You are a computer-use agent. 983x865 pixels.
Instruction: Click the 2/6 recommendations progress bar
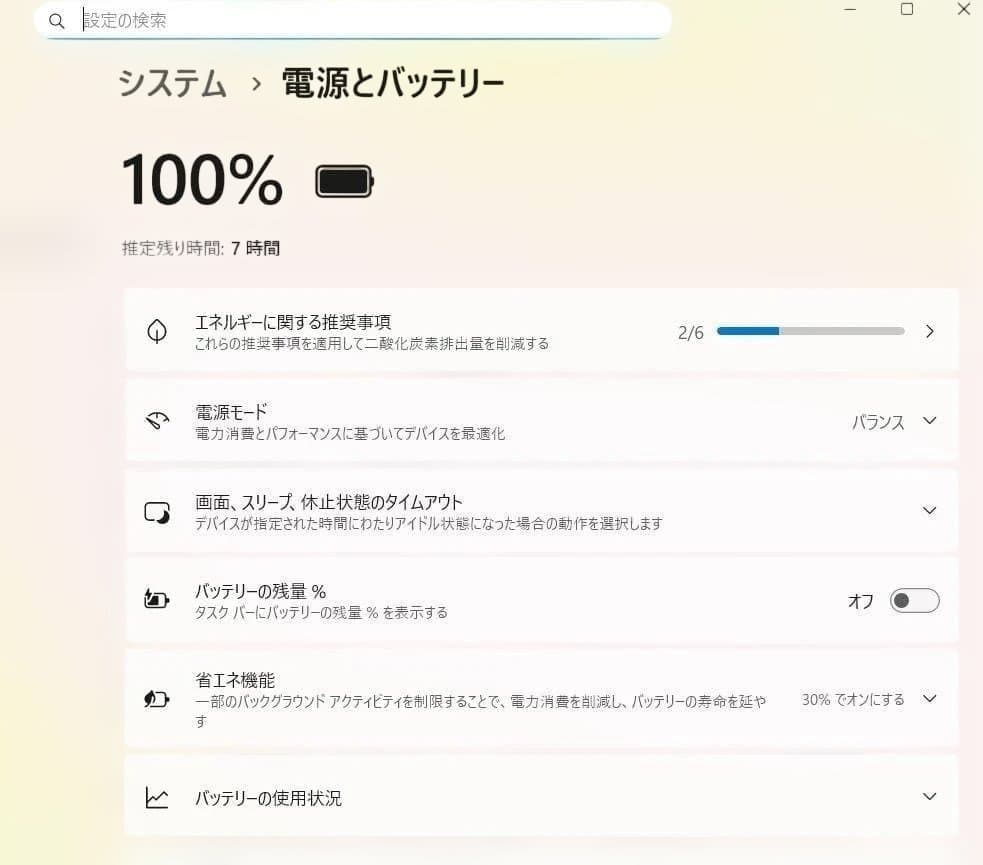tap(810, 331)
